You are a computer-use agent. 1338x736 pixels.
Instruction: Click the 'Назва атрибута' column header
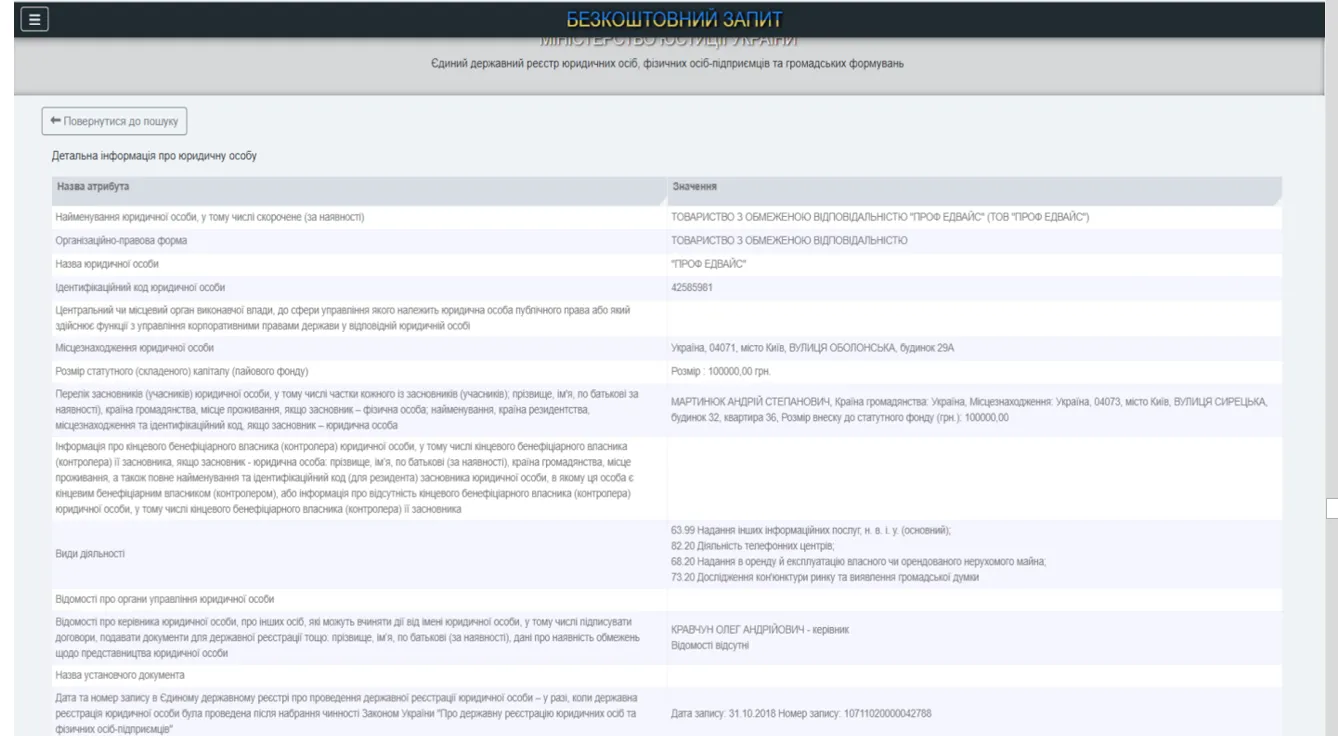(93, 187)
